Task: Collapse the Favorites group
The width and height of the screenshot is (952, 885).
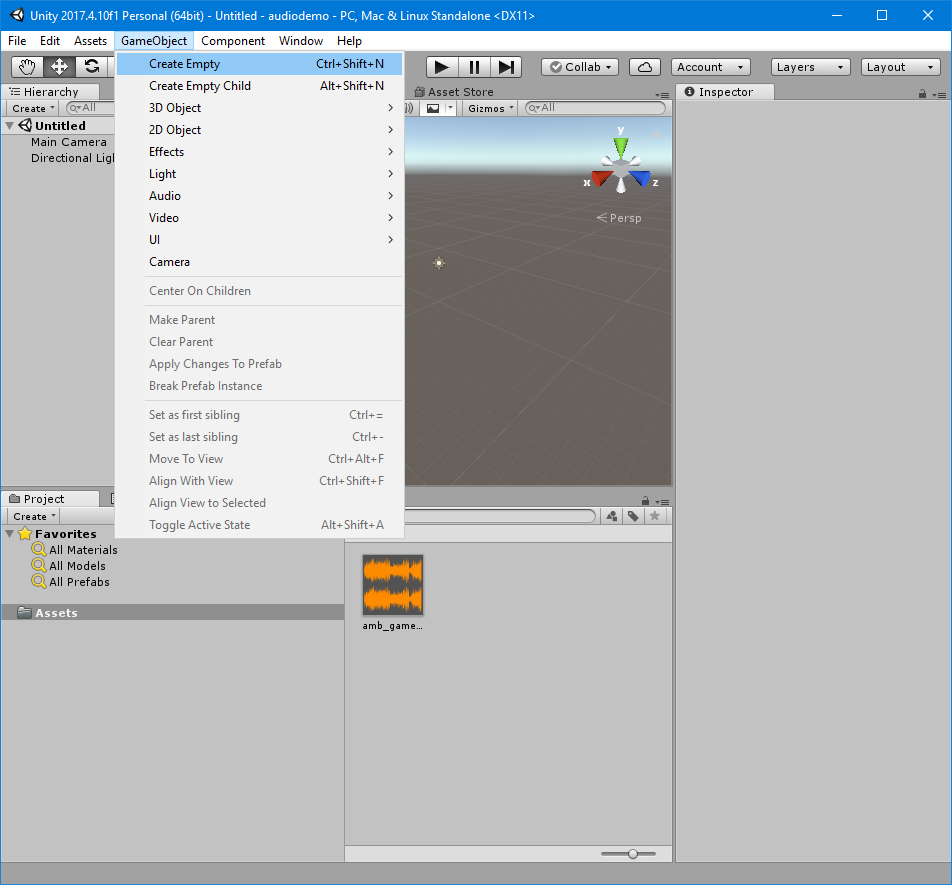Action: pyautogui.click(x=10, y=534)
